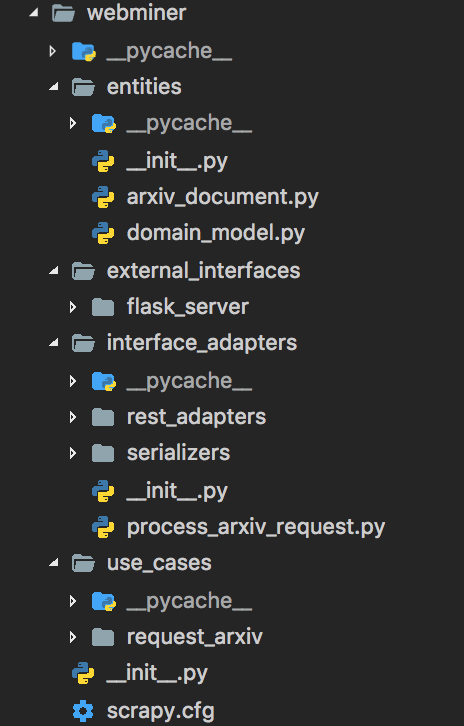This screenshot has height=726, width=464.
Task: Expand __pycache__ arrow under interface_adapters
Action: click(73, 381)
